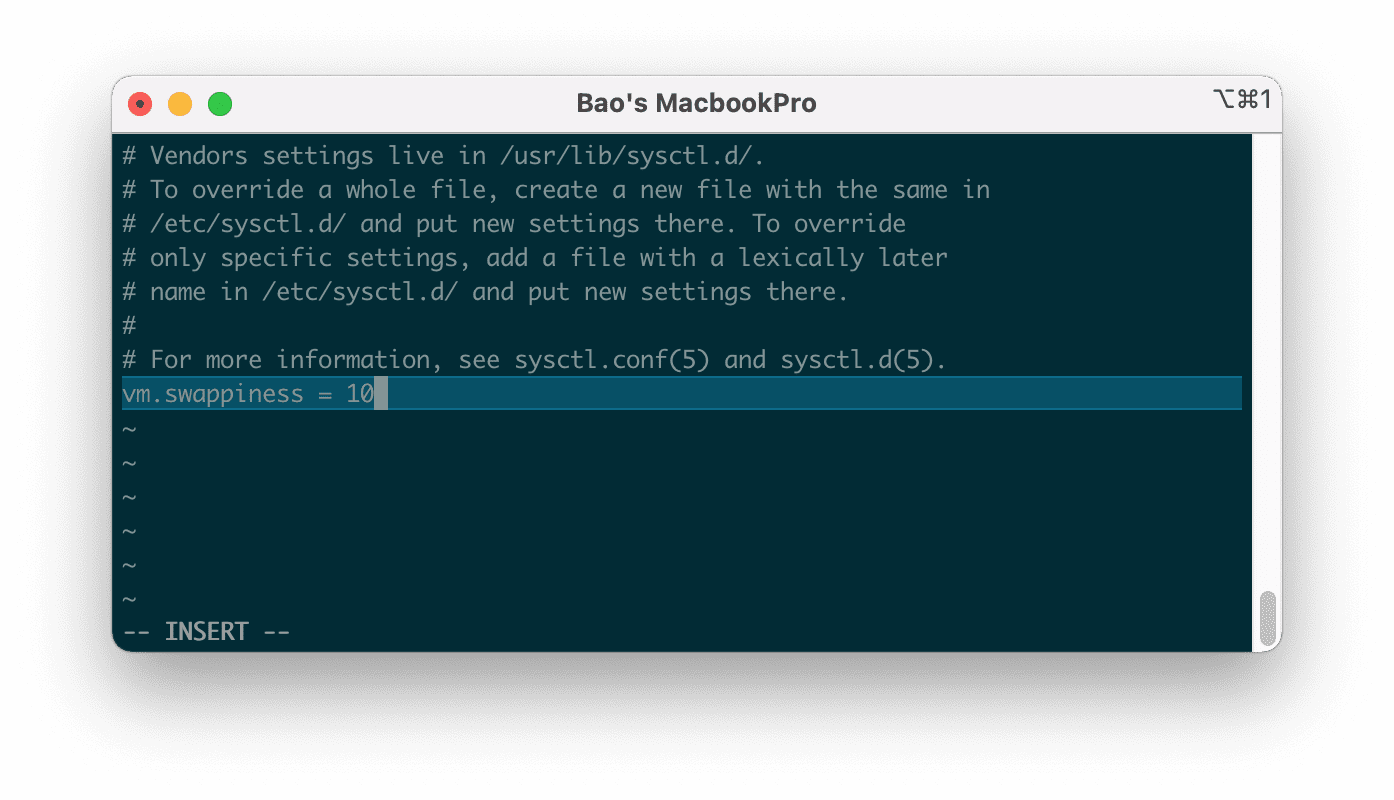The height and width of the screenshot is (800, 1394).
Task: Click the green fullscreen window control
Action: click(219, 103)
